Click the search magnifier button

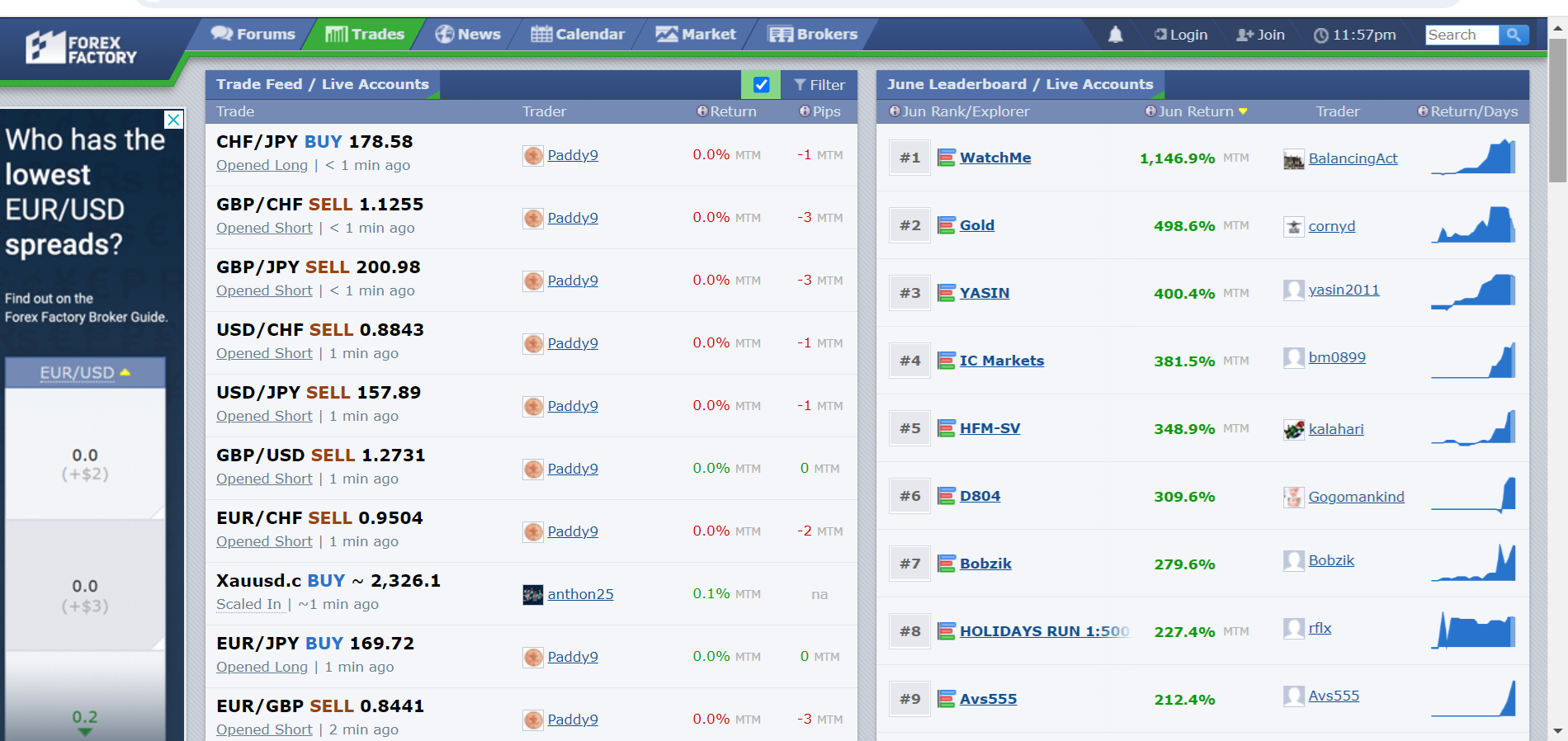point(1514,35)
